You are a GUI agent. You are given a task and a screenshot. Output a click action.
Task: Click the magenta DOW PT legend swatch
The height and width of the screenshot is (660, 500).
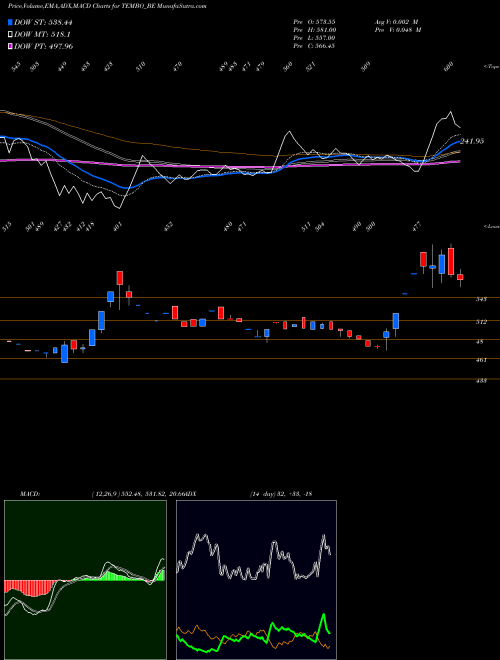pyautogui.click(x=10, y=46)
